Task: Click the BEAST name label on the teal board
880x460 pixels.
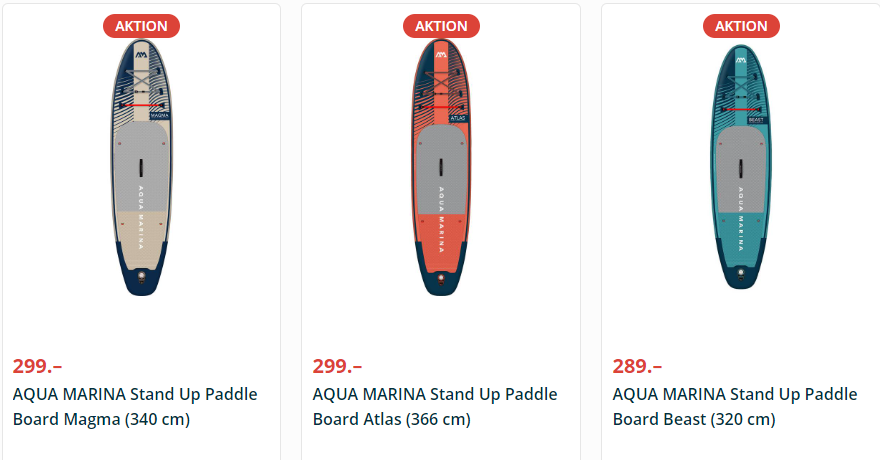Action: coord(756,119)
